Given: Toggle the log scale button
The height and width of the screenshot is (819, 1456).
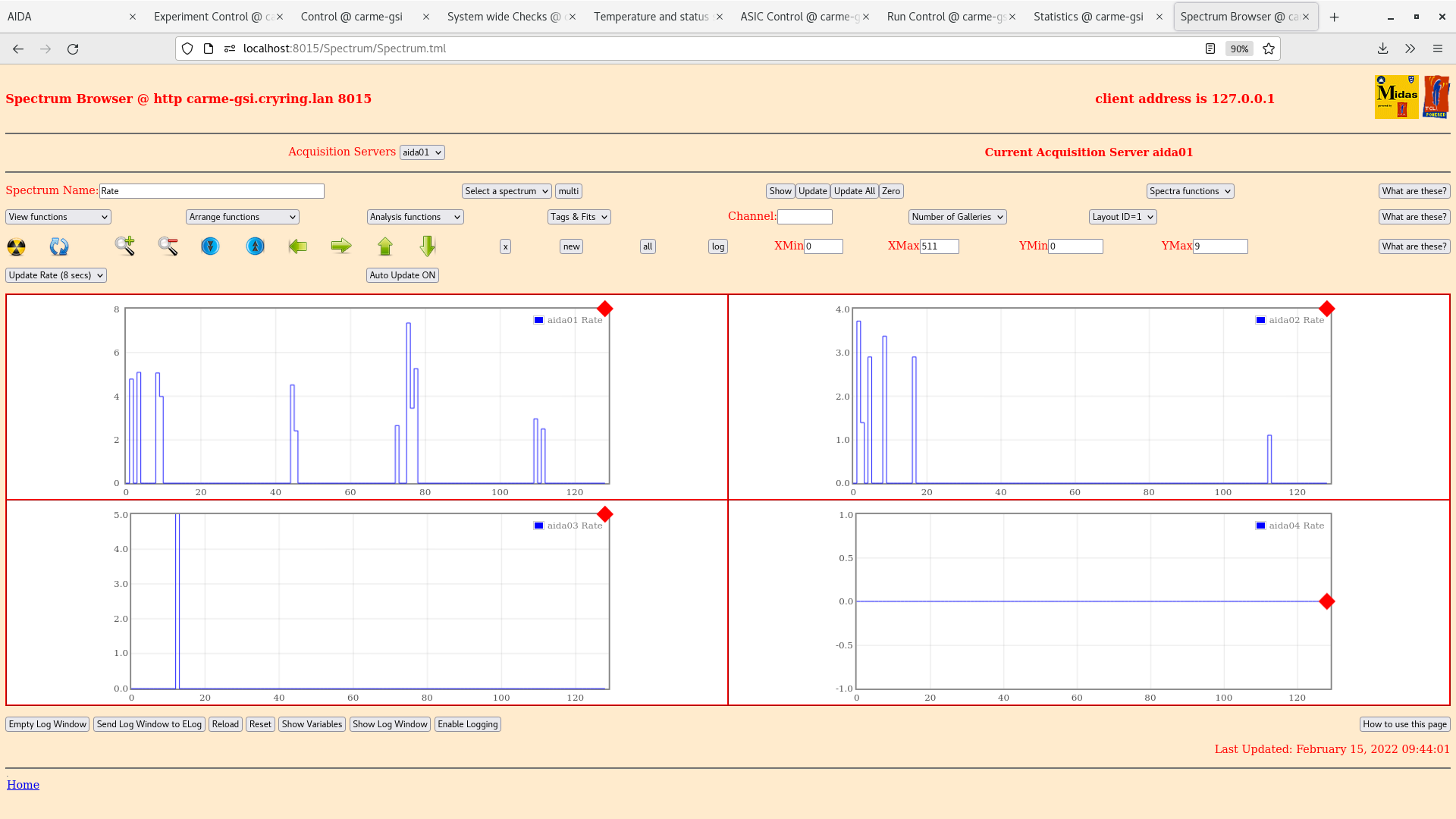Looking at the screenshot, I should click(x=717, y=246).
